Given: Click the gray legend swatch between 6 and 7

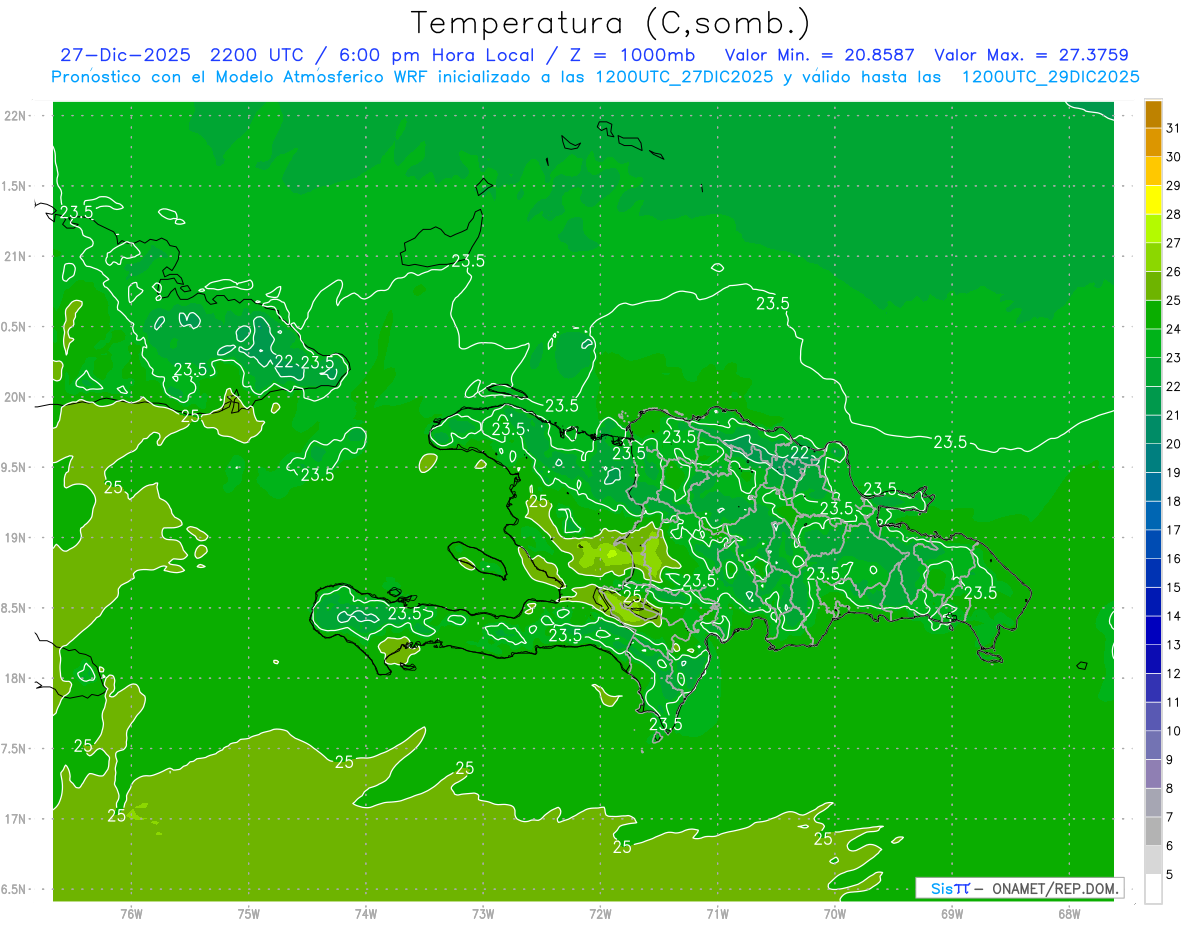Looking at the screenshot, I should [x=1153, y=831].
